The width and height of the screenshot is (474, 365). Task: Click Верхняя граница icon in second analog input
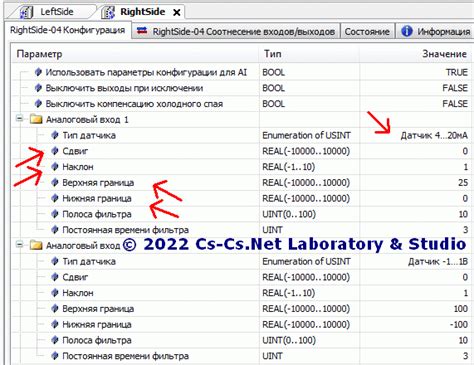55,308
